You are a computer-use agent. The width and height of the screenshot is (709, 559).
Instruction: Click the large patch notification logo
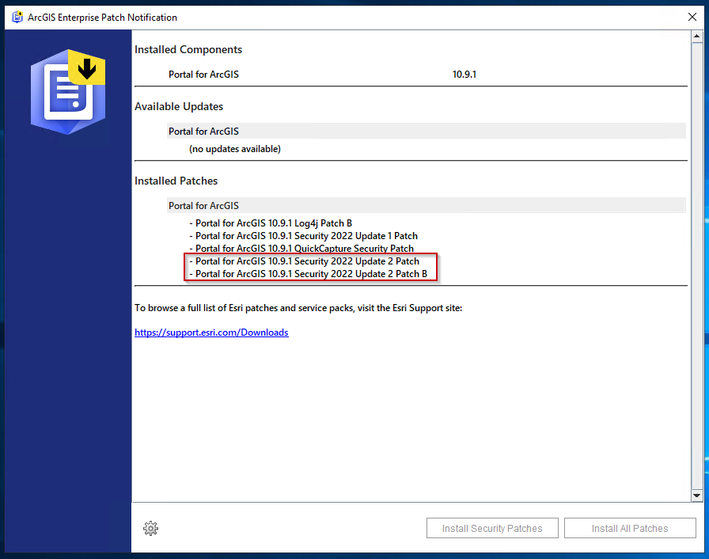pos(68,92)
